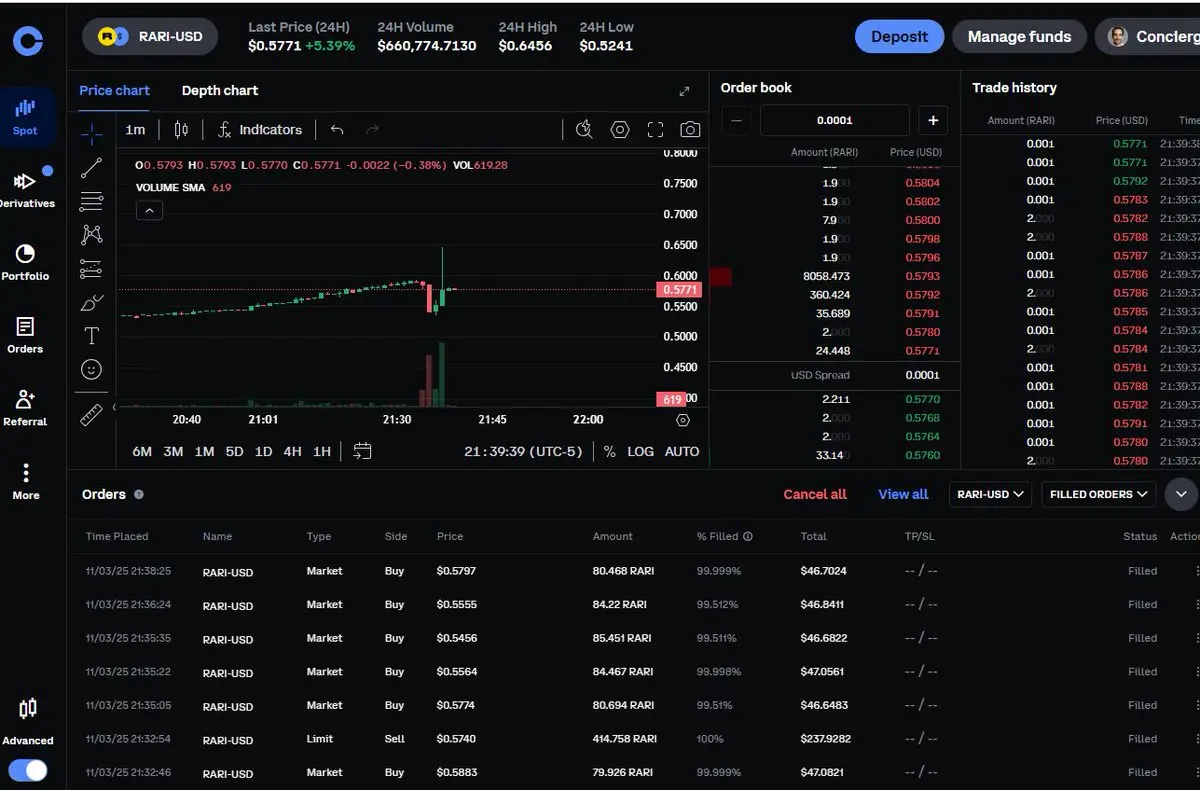Select the text annotation tool
The width and height of the screenshot is (1200, 790).
[91, 336]
